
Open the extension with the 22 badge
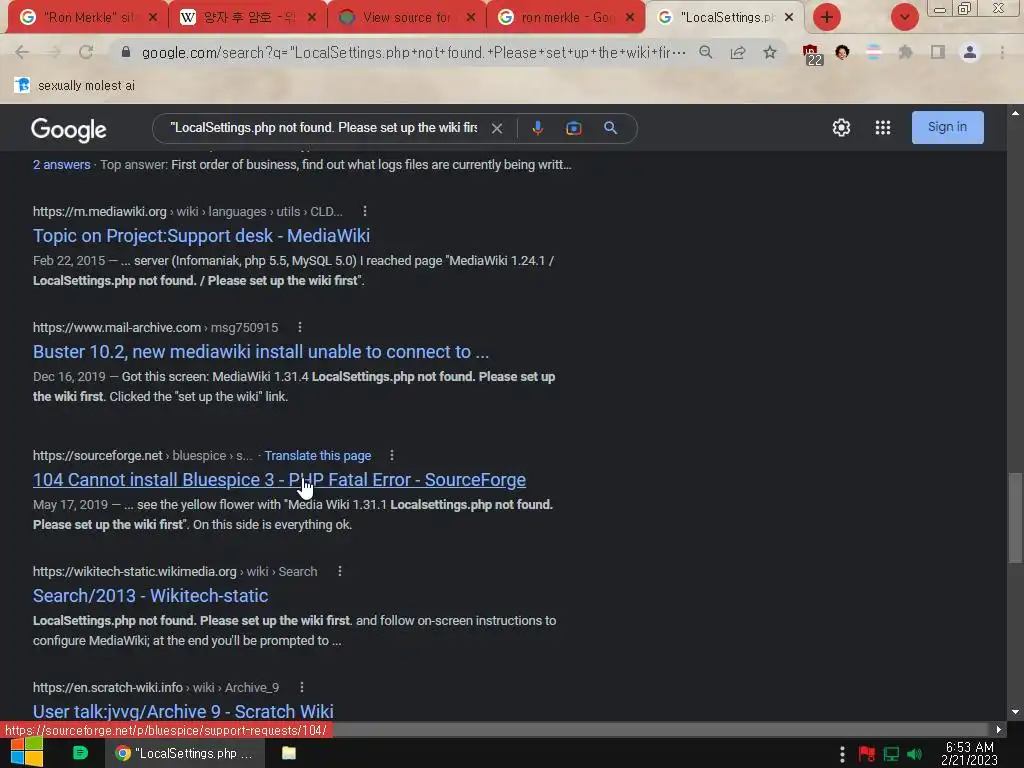(812, 54)
